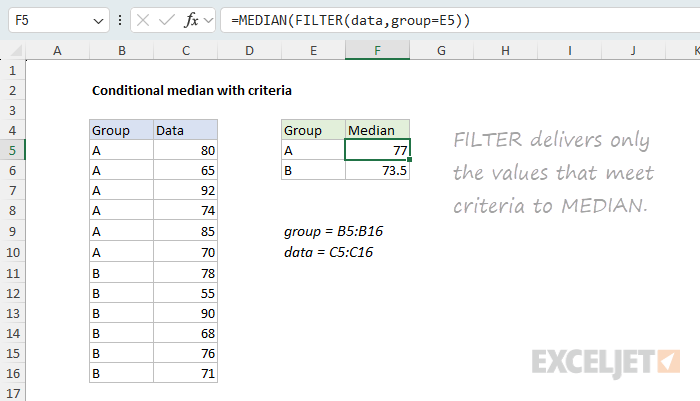Select column F header
Screen dimensions: 700x401
(377, 50)
